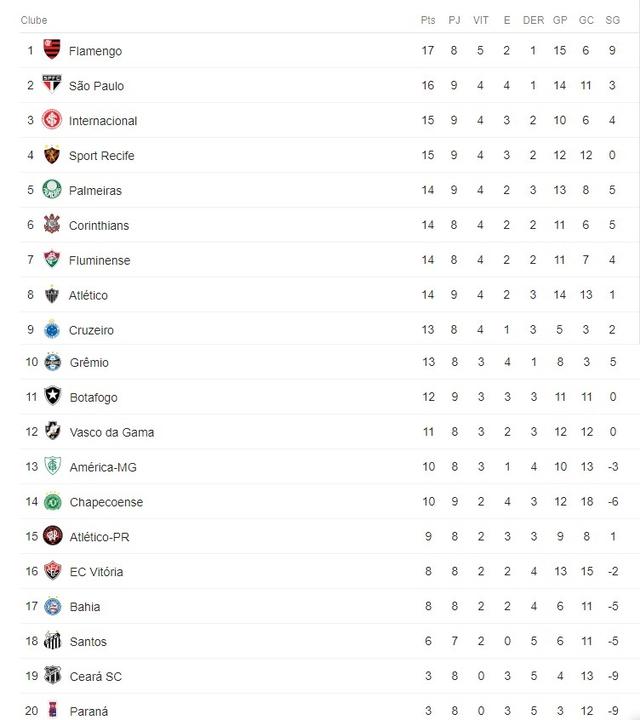Select the EC Vitória team name
The height and width of the screenshot is (720, 640).
pyautogui.click(x=96, y=572)
